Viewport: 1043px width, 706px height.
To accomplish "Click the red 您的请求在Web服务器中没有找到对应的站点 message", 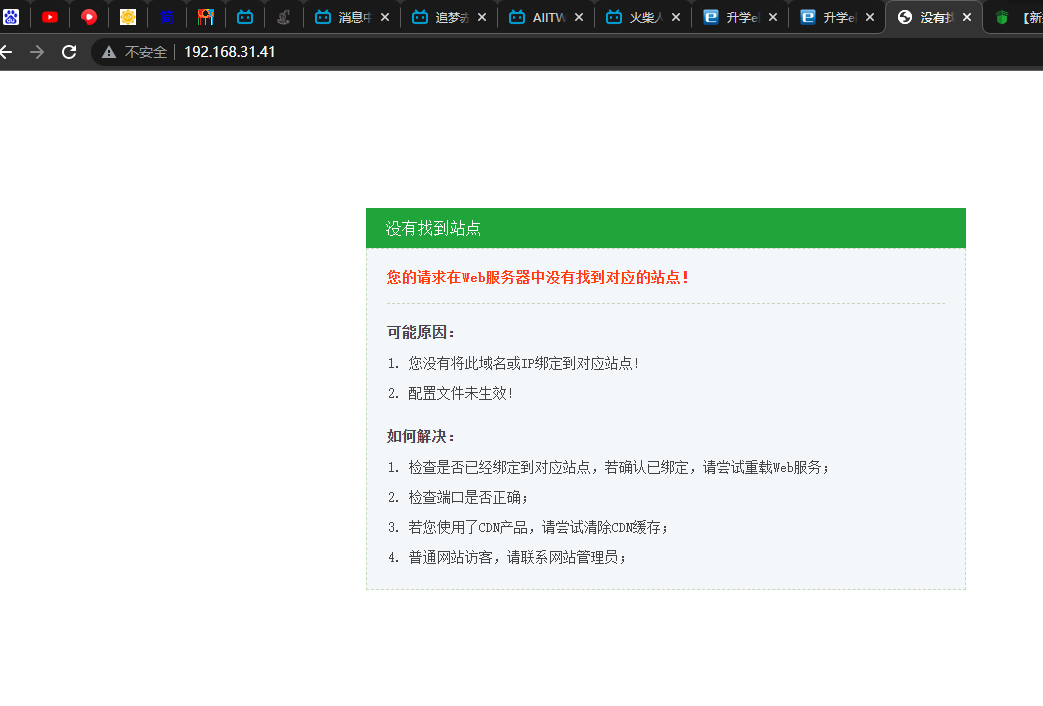I will click(x=537, y=277).
